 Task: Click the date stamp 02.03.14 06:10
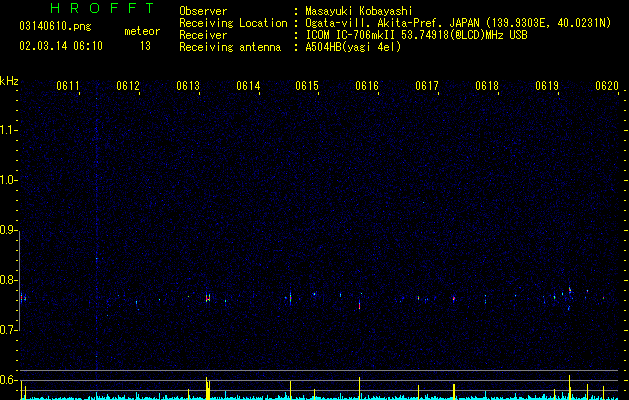61,46
